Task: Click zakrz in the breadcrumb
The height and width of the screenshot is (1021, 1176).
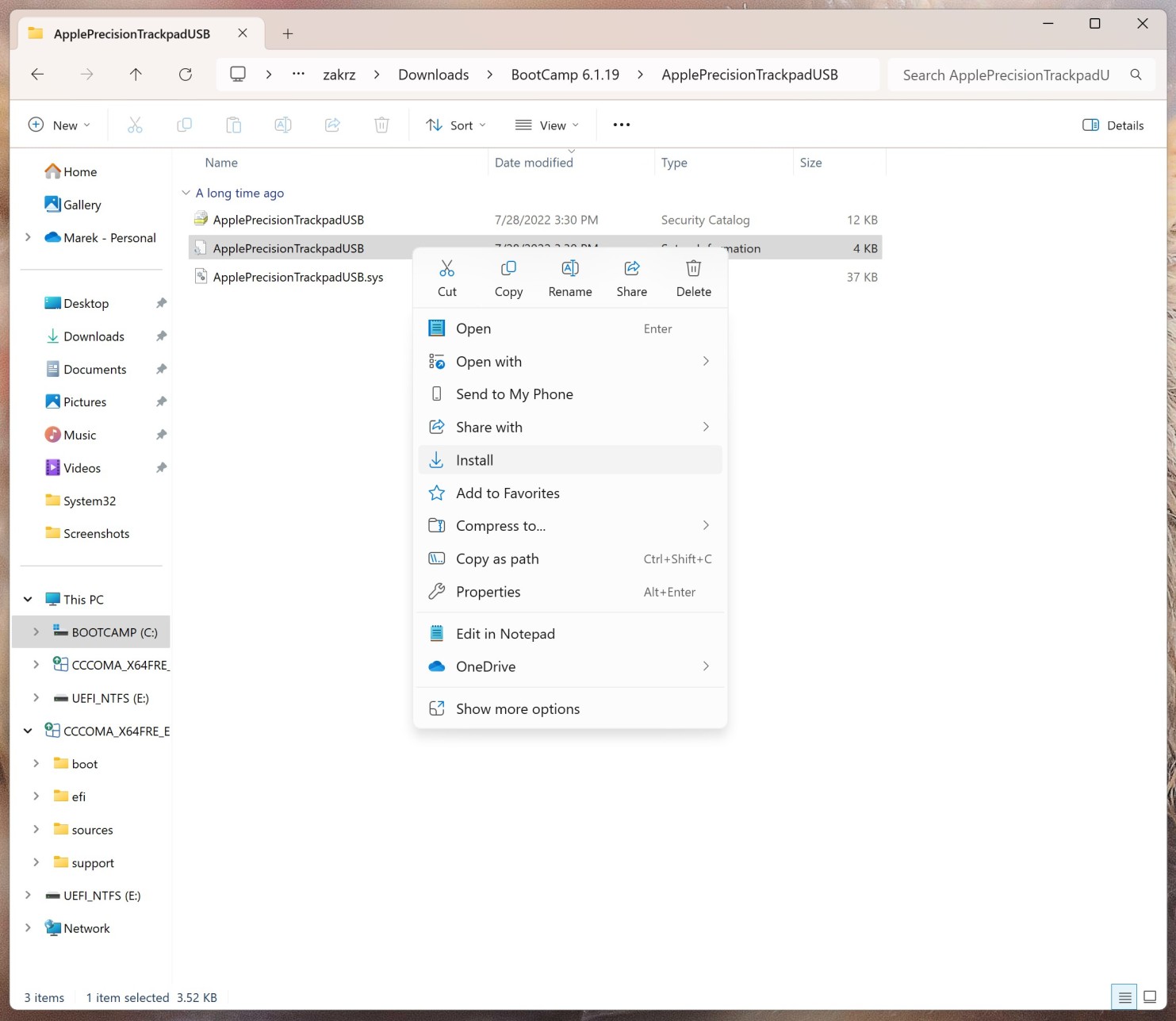Action: coord(339,75)
